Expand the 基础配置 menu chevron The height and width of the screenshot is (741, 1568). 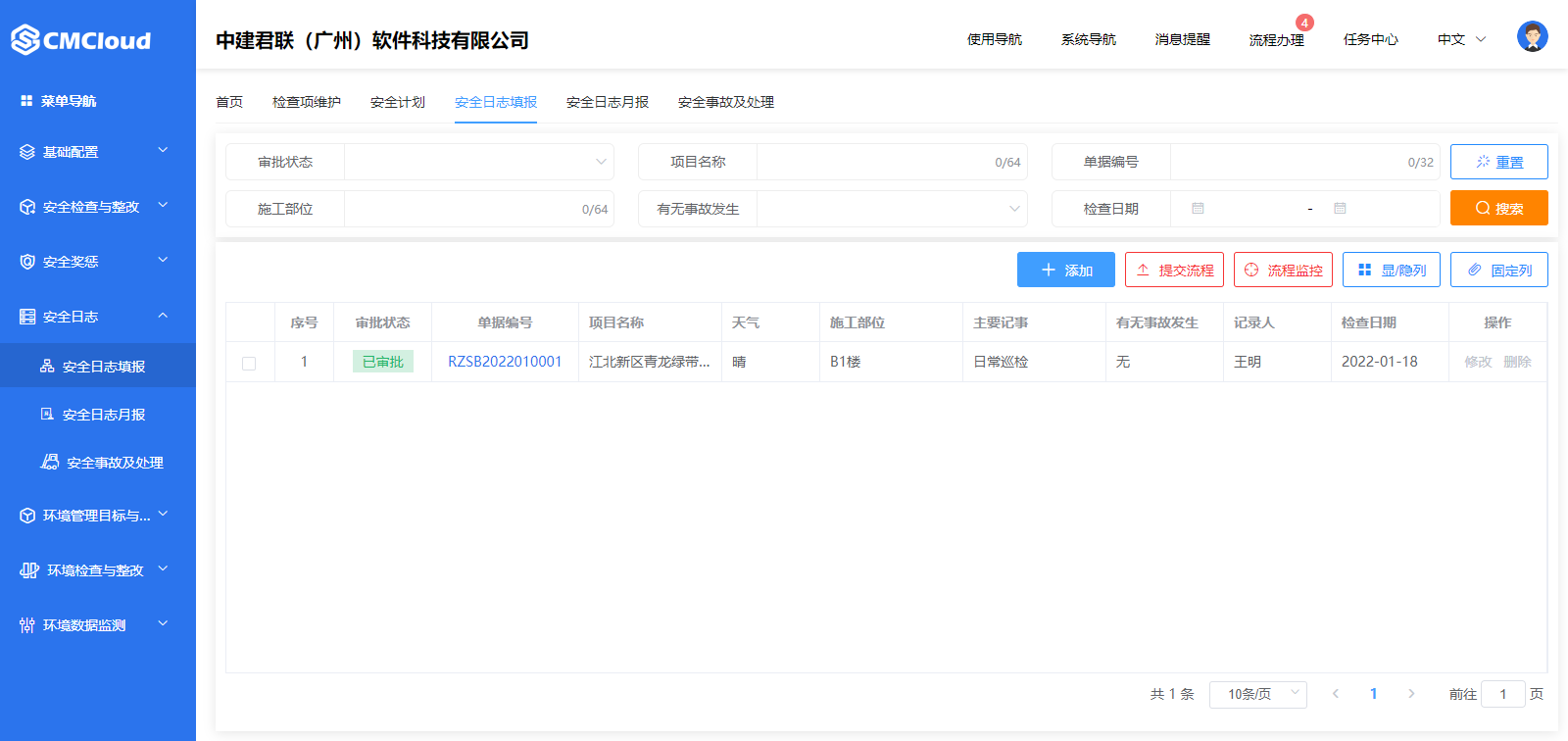pos(163,150)
